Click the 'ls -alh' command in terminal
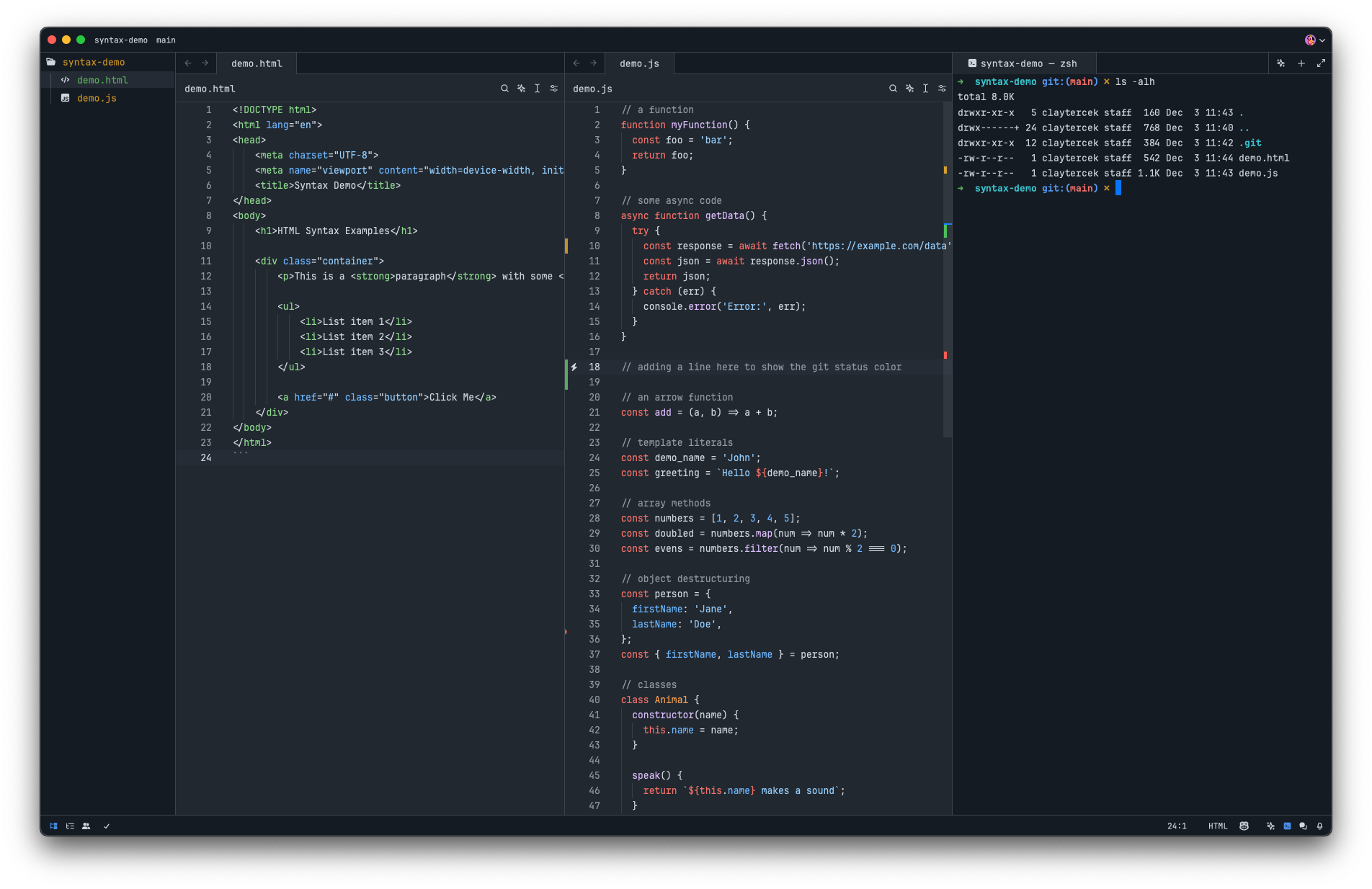This screenshot has width=1372, height=889. tap(1135, 81)
